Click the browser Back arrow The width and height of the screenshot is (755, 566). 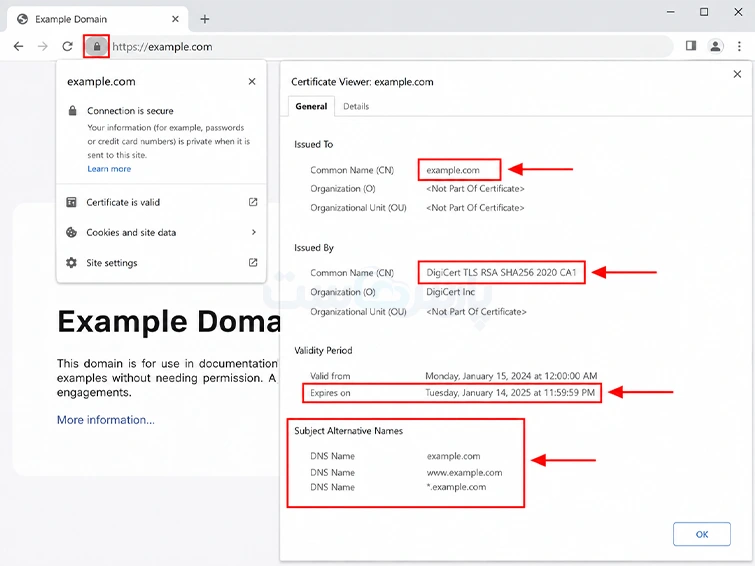[18, 46]
